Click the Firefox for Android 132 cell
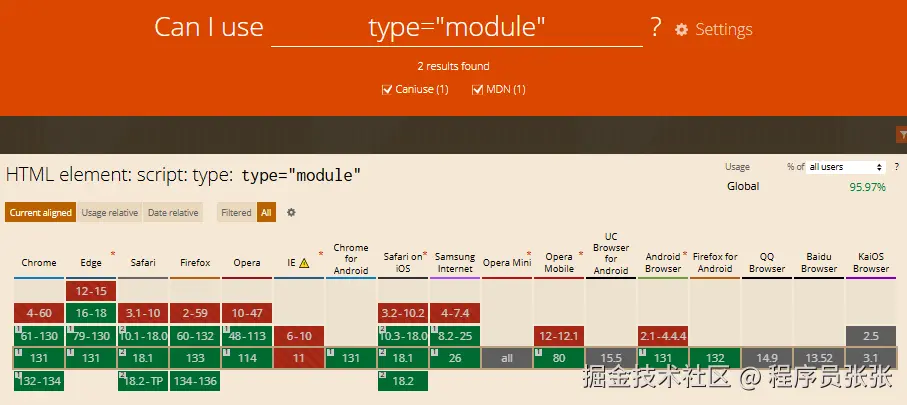 click(x=715, y=358)
